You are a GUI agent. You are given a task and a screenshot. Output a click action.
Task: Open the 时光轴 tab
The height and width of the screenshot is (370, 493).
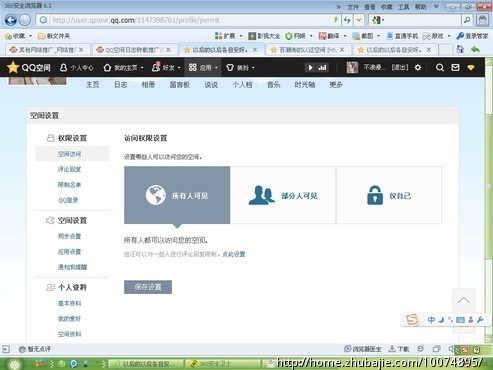click(x=305, y=85)
